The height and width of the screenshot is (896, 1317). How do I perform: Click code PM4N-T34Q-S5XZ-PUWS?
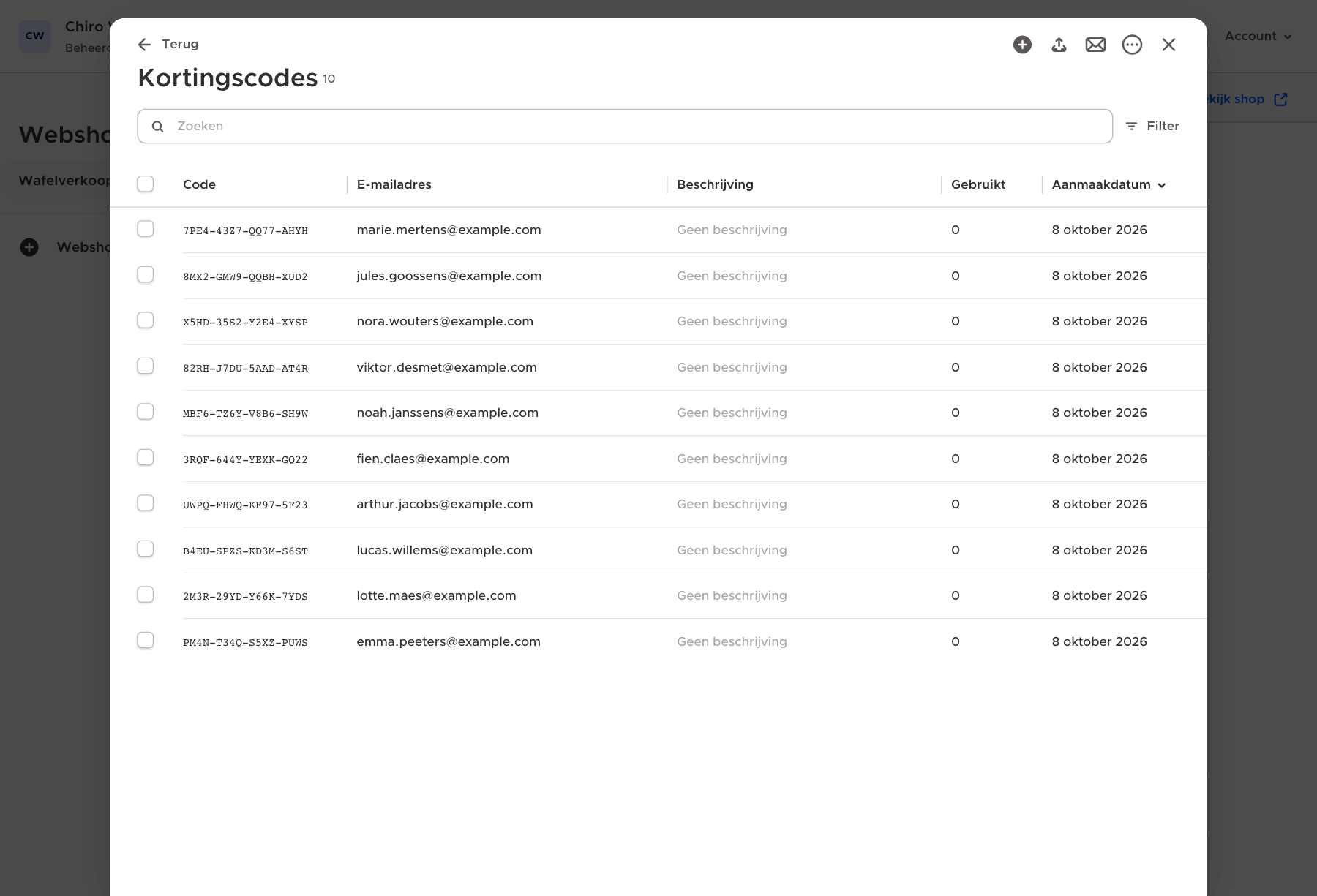tap(245, 642)
